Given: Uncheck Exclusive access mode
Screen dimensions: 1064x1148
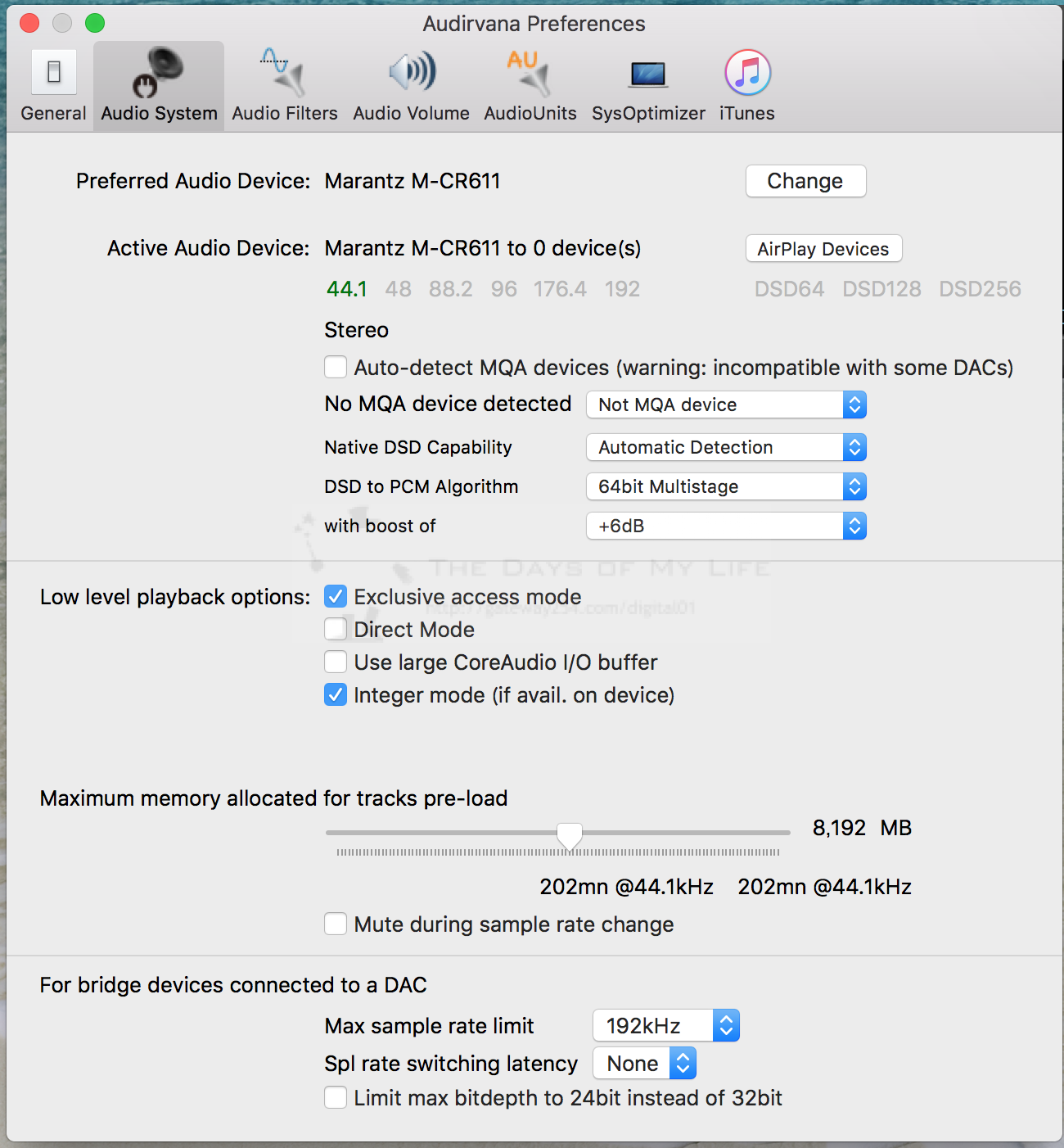Looking at the screenshot, I should click(336, 596).
